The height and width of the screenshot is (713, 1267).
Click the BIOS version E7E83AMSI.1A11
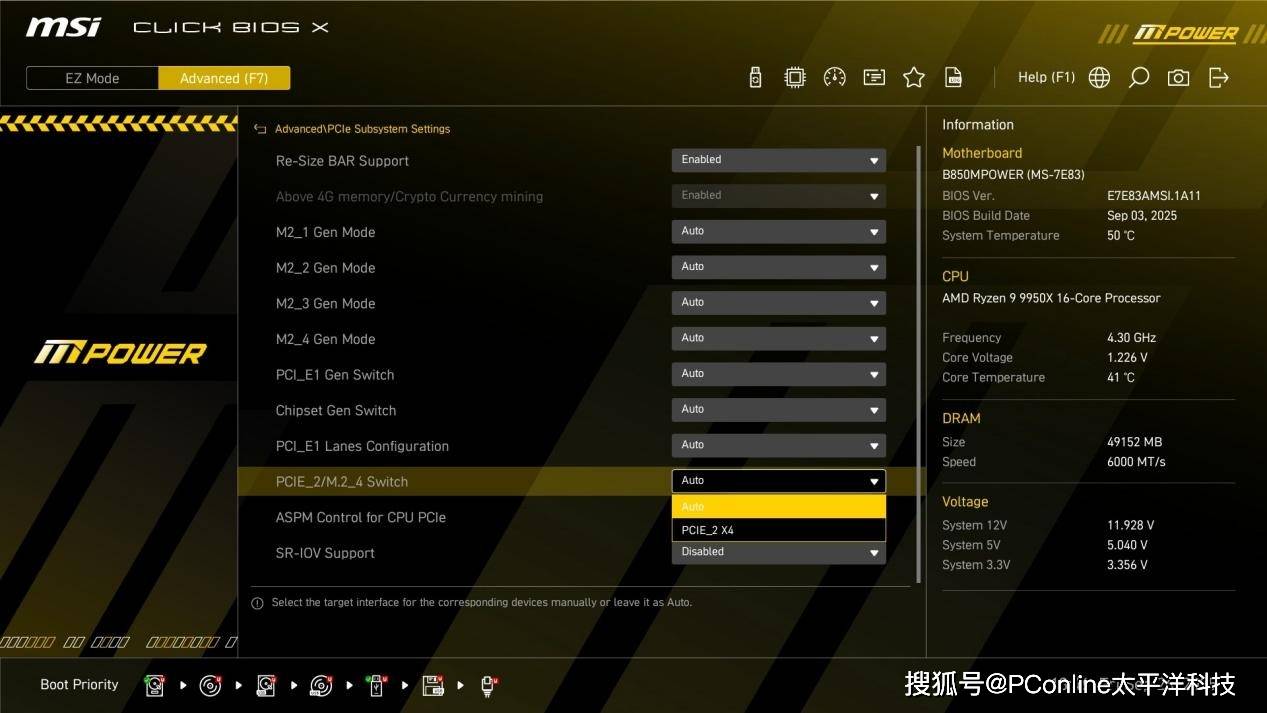point(1154,196)
